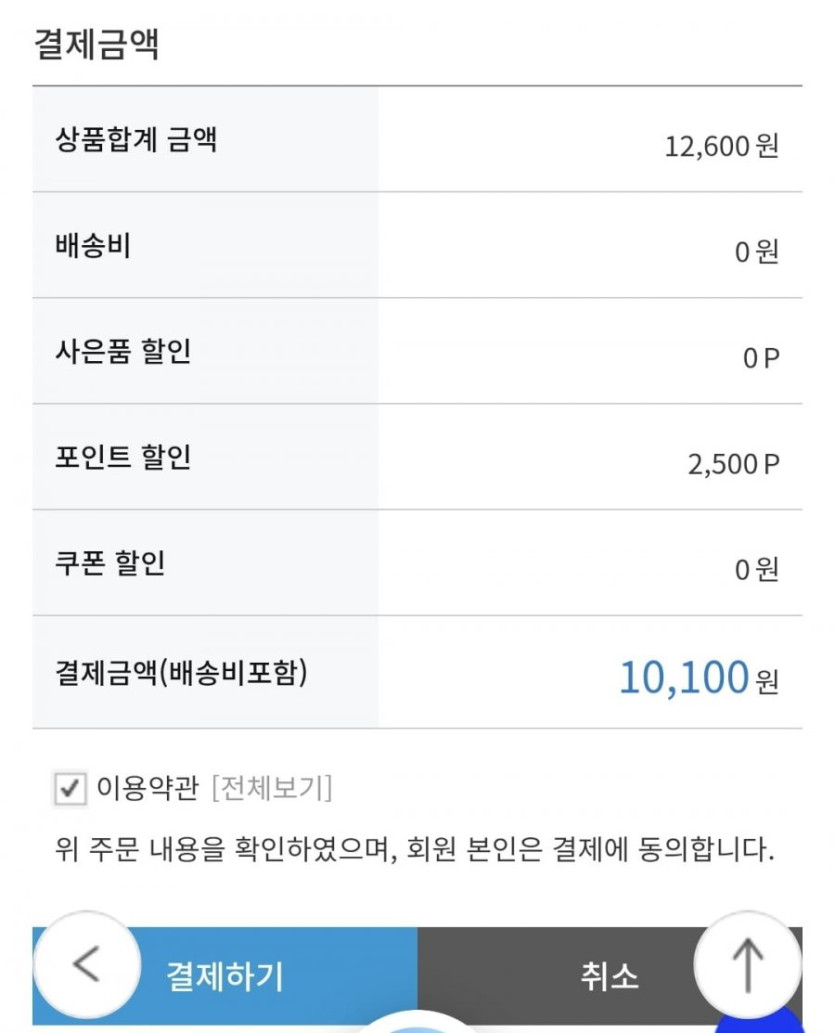The height and width of the screenshot is (1033, 835).
Task: Select the 배송비 row label
Action: click(x=93, y=246)
